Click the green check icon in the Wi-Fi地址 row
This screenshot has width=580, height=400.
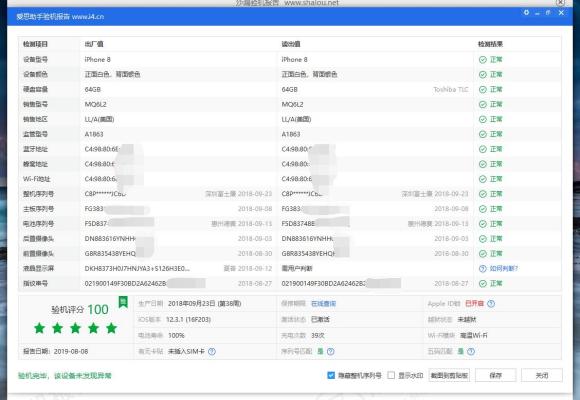tap(483, 179)
